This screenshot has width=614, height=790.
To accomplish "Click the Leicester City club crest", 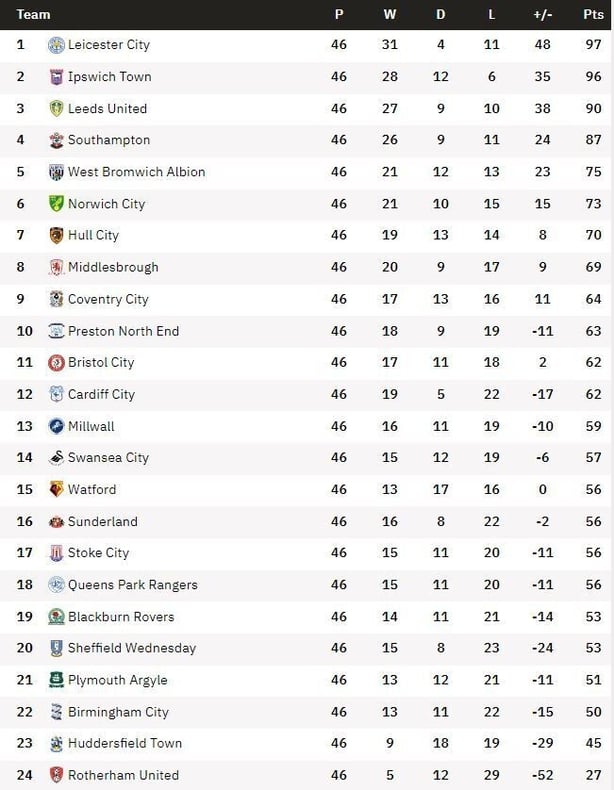I will click(x=56, y=45).
